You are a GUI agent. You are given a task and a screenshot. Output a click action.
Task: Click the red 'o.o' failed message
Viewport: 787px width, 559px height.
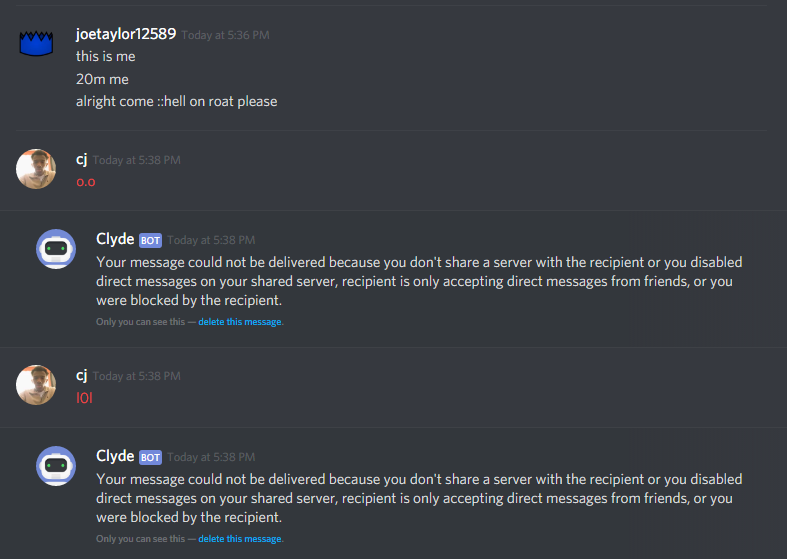tap(86, 182)
